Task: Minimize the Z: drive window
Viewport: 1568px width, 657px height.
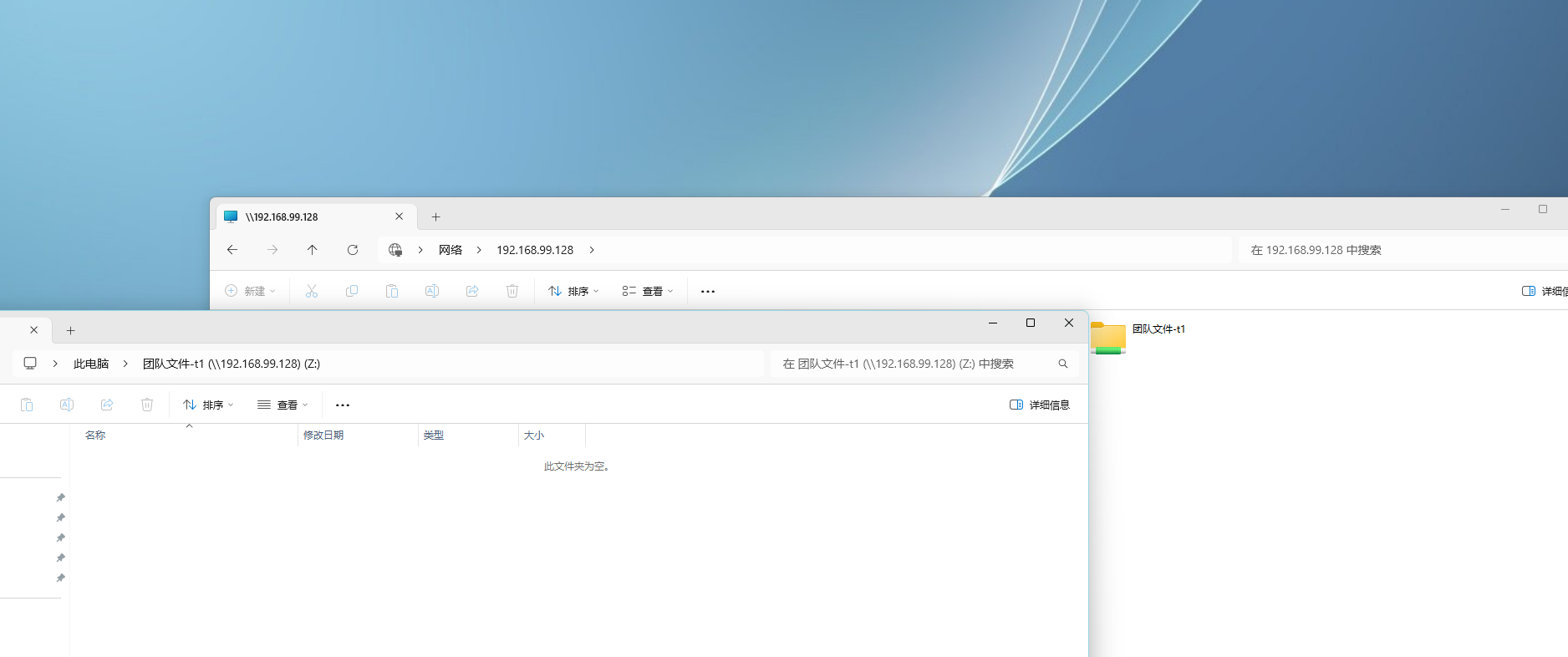Action: 993,323
